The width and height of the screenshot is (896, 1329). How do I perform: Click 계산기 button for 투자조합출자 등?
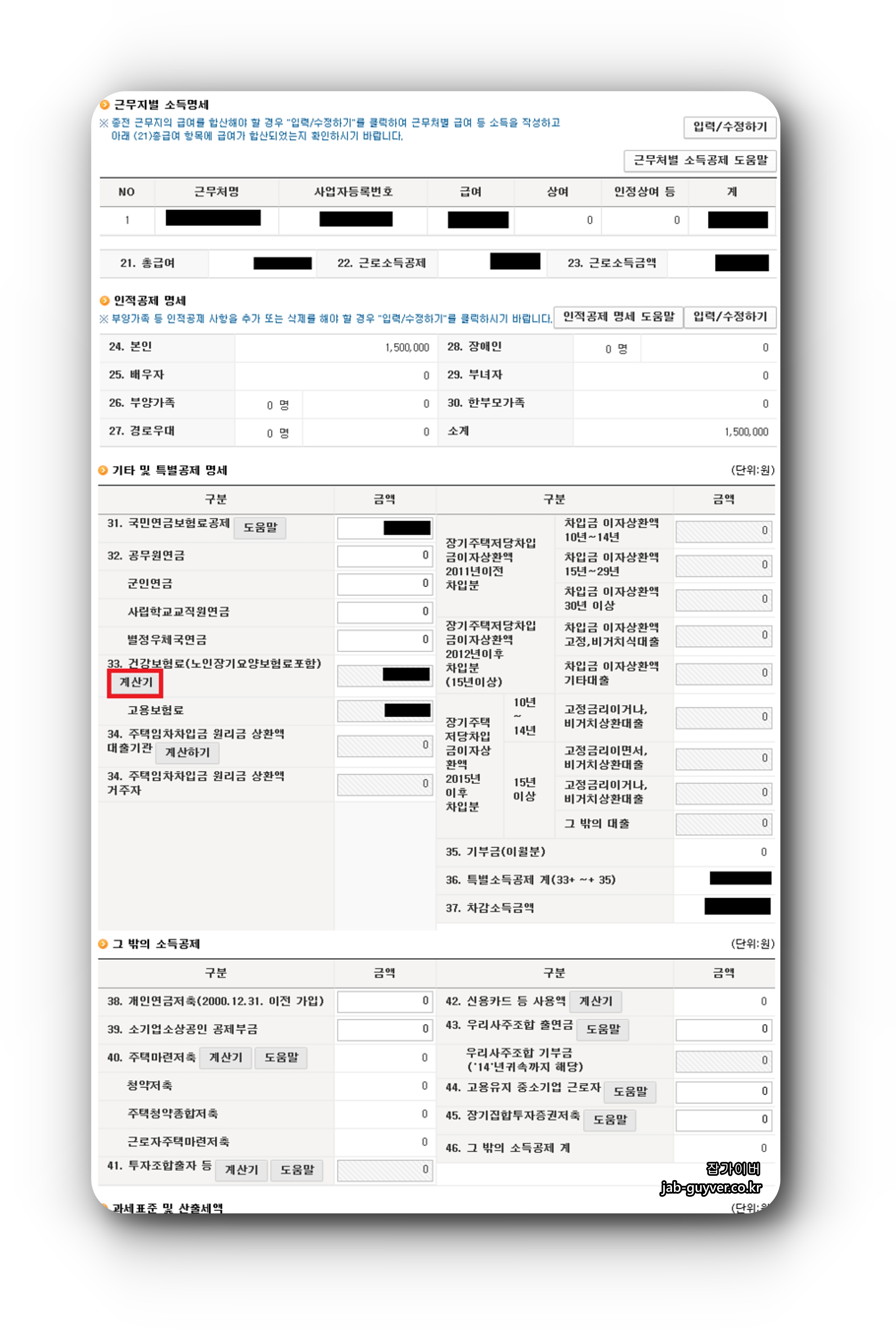pos(241,1170)
